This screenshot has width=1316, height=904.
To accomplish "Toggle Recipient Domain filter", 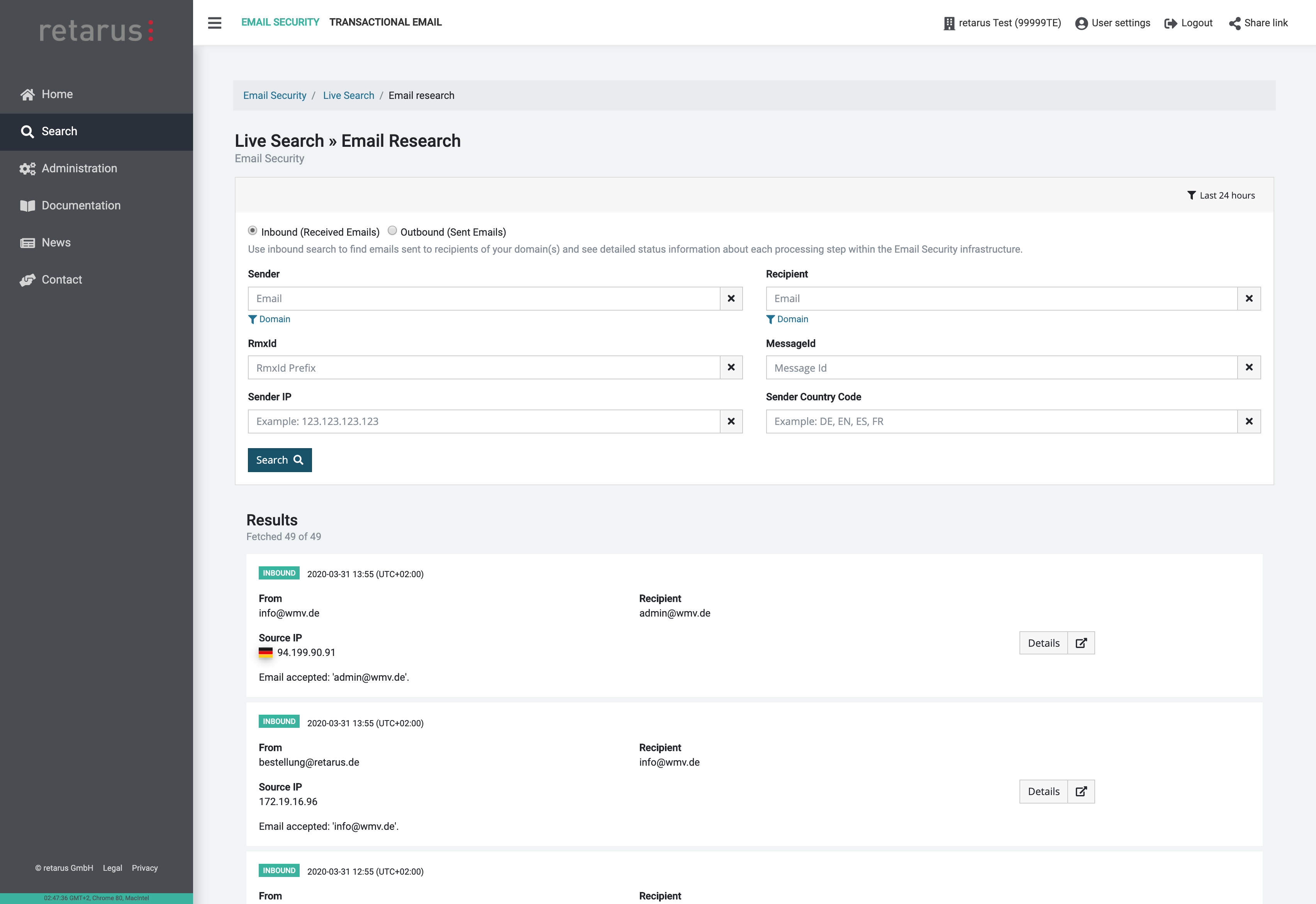I will point(787,319).
